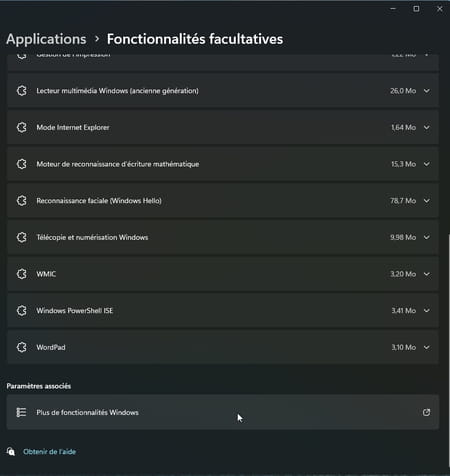Click the icon next to Reconnaissance faciale
450x476 pixels.
tap(22, 201)
